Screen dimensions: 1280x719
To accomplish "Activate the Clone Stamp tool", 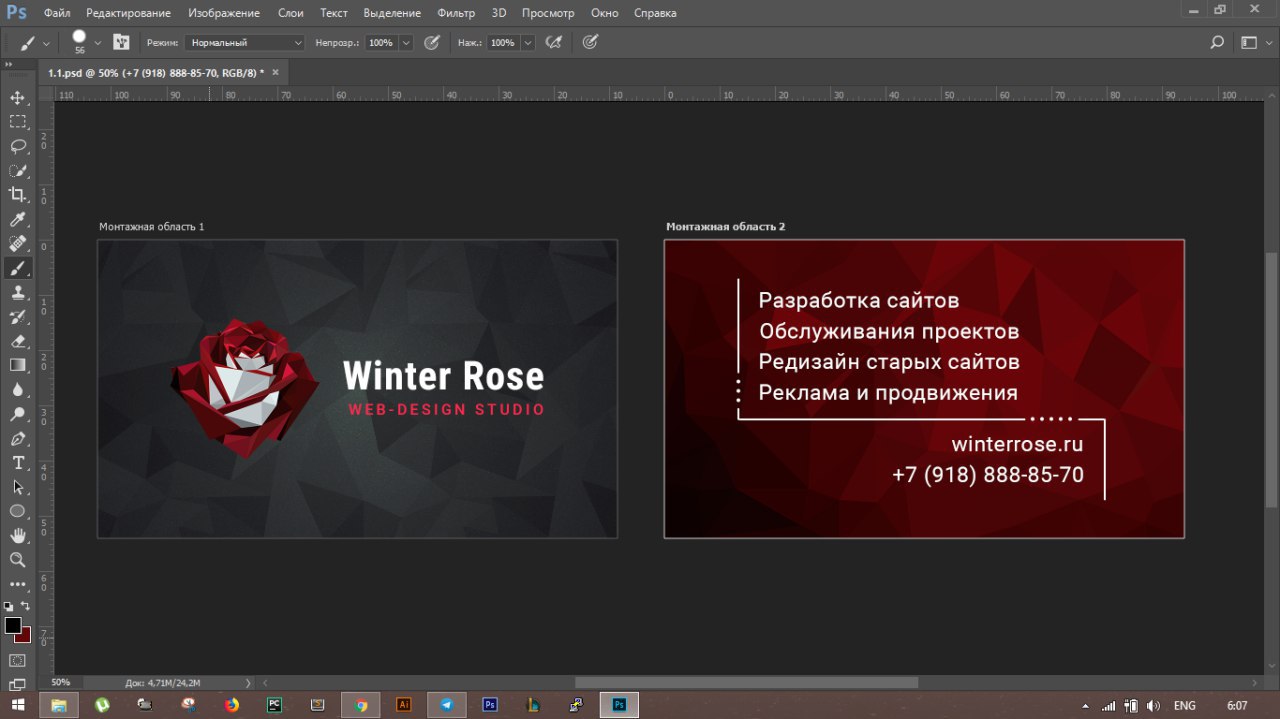I will click(x=18, y=293).
